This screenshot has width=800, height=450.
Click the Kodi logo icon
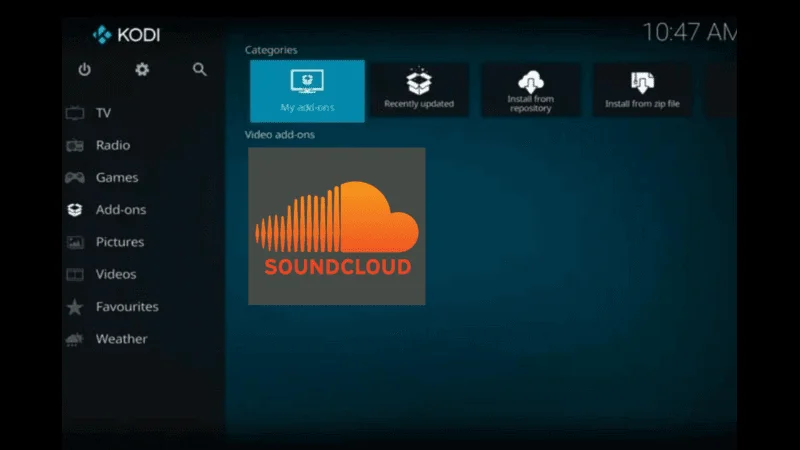[102, 35]
